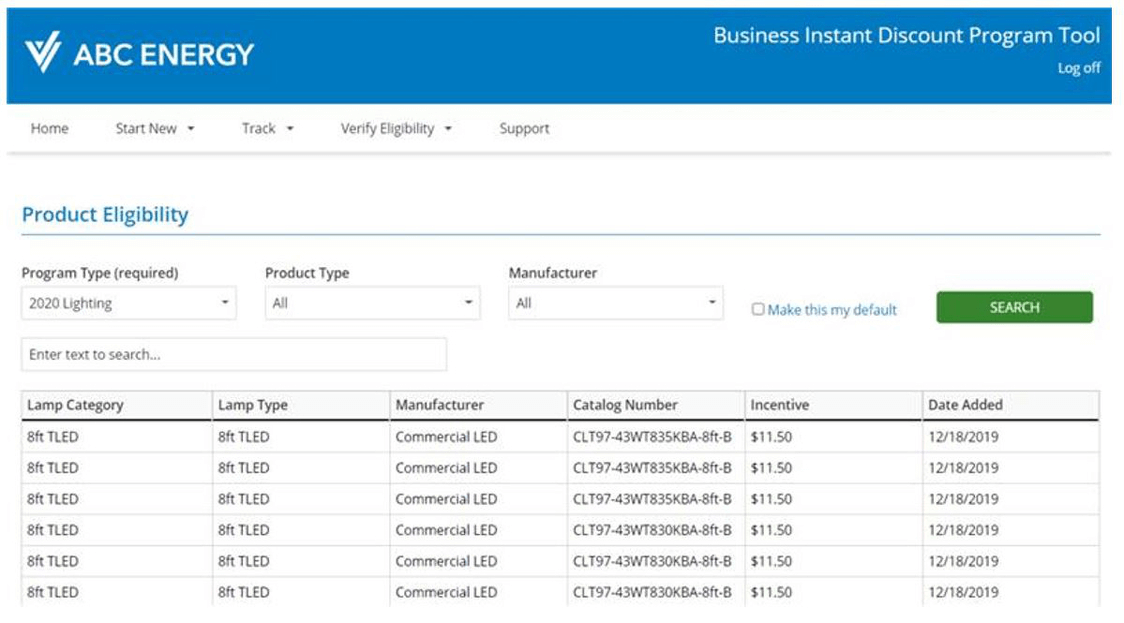Image resolution: width=1124 pixels, height=623 pixels.
Task: Open the Start New menu
Action: (155, 128)
